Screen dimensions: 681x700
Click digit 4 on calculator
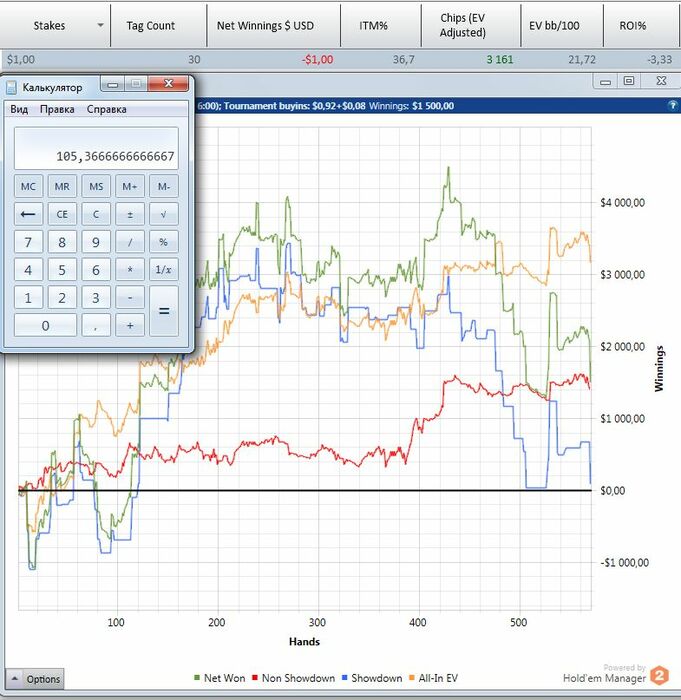(28, 270)
